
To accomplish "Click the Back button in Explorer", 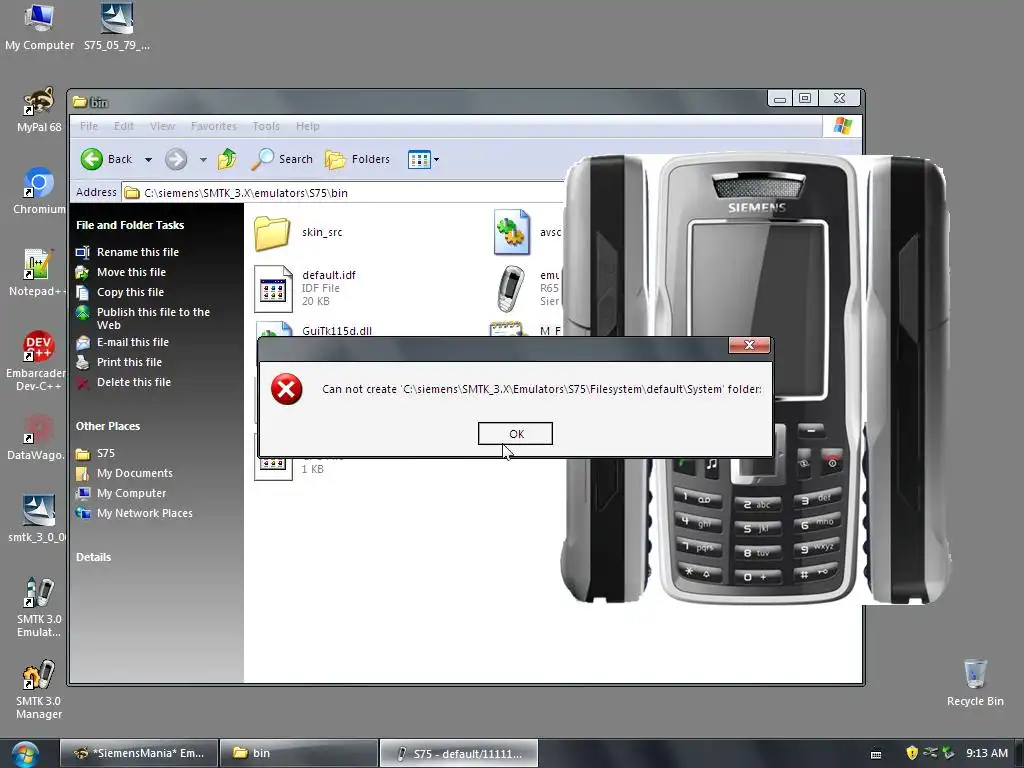I will point(106,159).
